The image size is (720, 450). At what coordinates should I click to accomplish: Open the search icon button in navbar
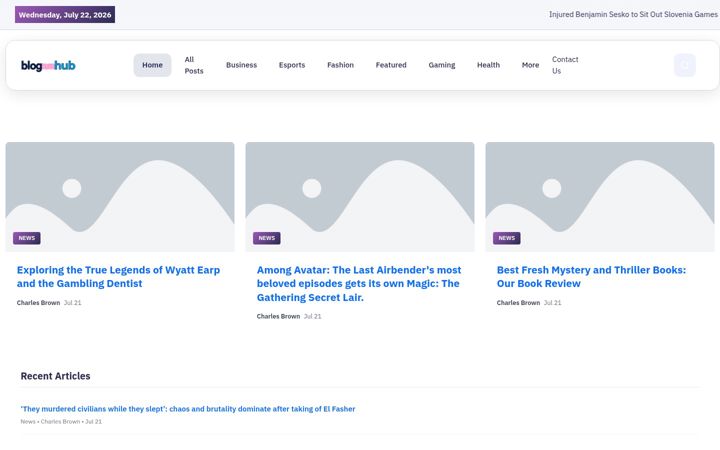click(685, 65)
